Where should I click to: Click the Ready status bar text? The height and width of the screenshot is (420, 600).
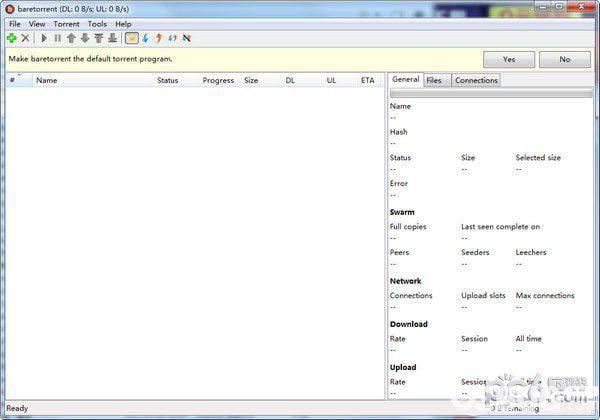click(17, 409)
